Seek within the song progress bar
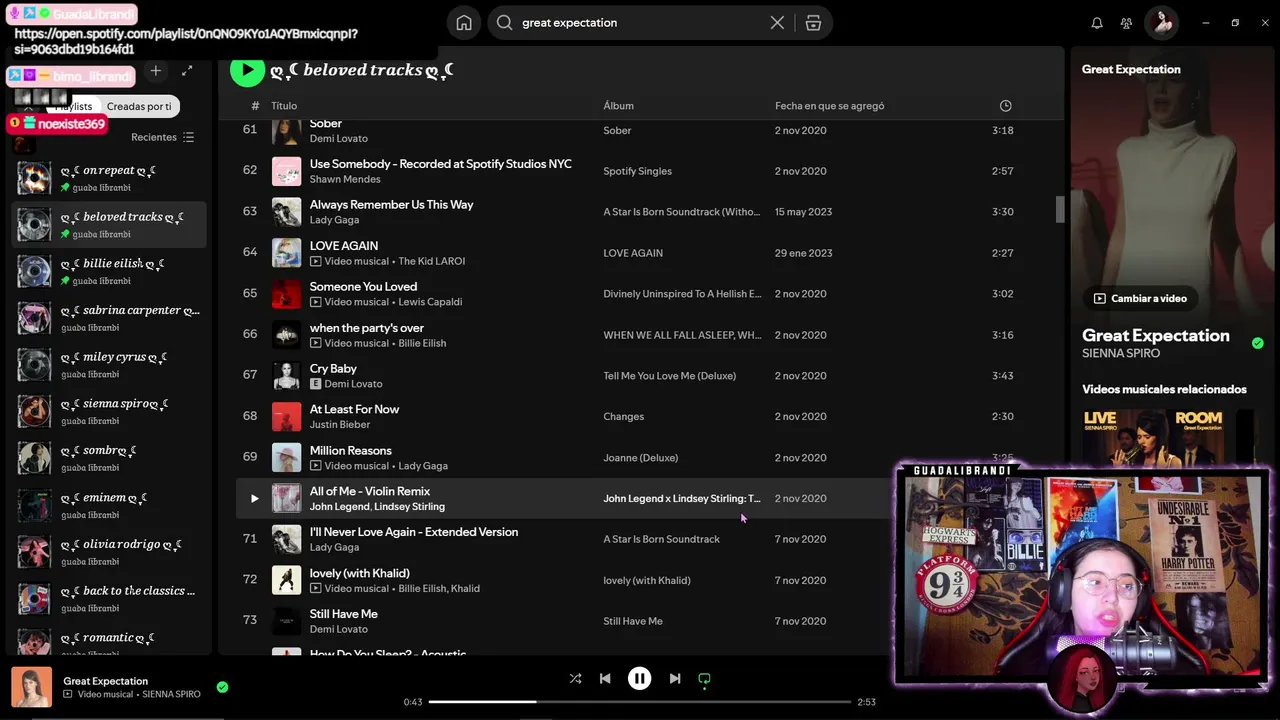 click(x=640, y=702)
